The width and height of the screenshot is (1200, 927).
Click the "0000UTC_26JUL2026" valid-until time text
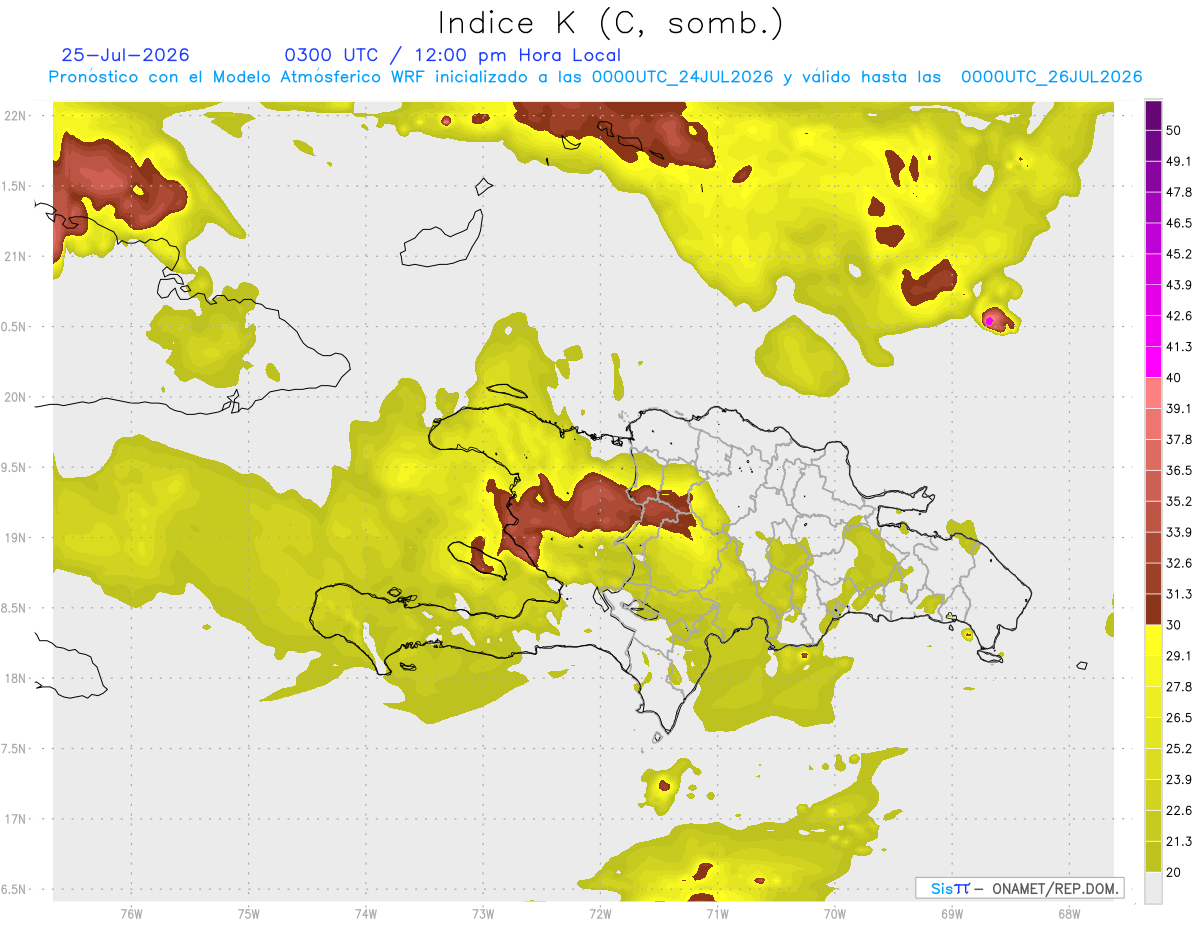tap(1051, 77)
